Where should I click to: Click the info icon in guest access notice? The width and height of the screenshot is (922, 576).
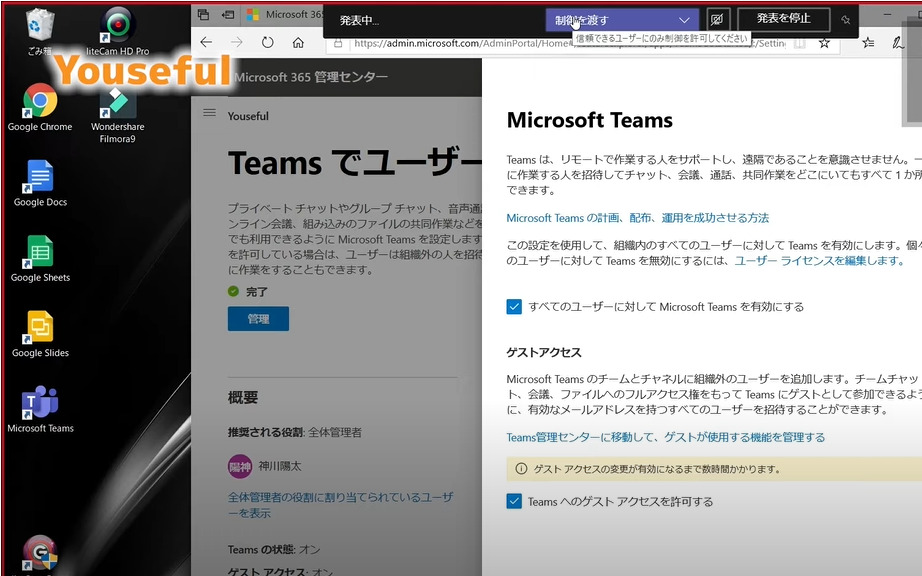point(521,468)
